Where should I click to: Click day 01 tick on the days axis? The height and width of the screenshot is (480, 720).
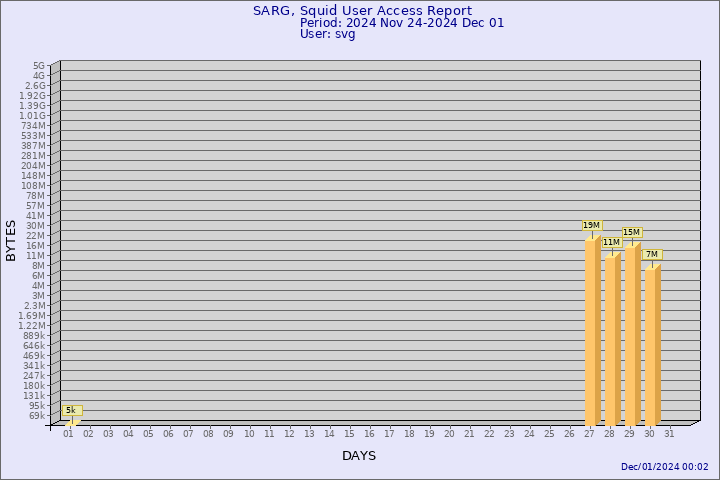click(68, 434)
